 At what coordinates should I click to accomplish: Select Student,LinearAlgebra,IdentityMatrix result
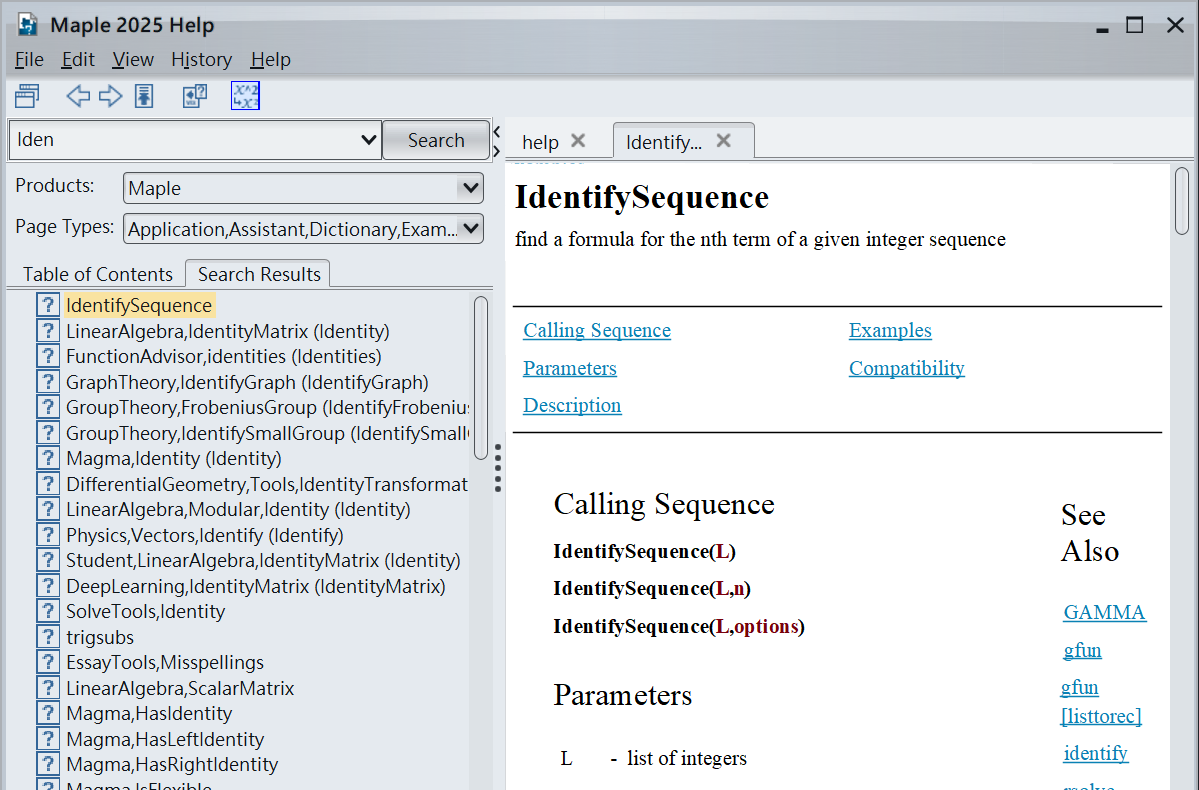click(263, 561)
